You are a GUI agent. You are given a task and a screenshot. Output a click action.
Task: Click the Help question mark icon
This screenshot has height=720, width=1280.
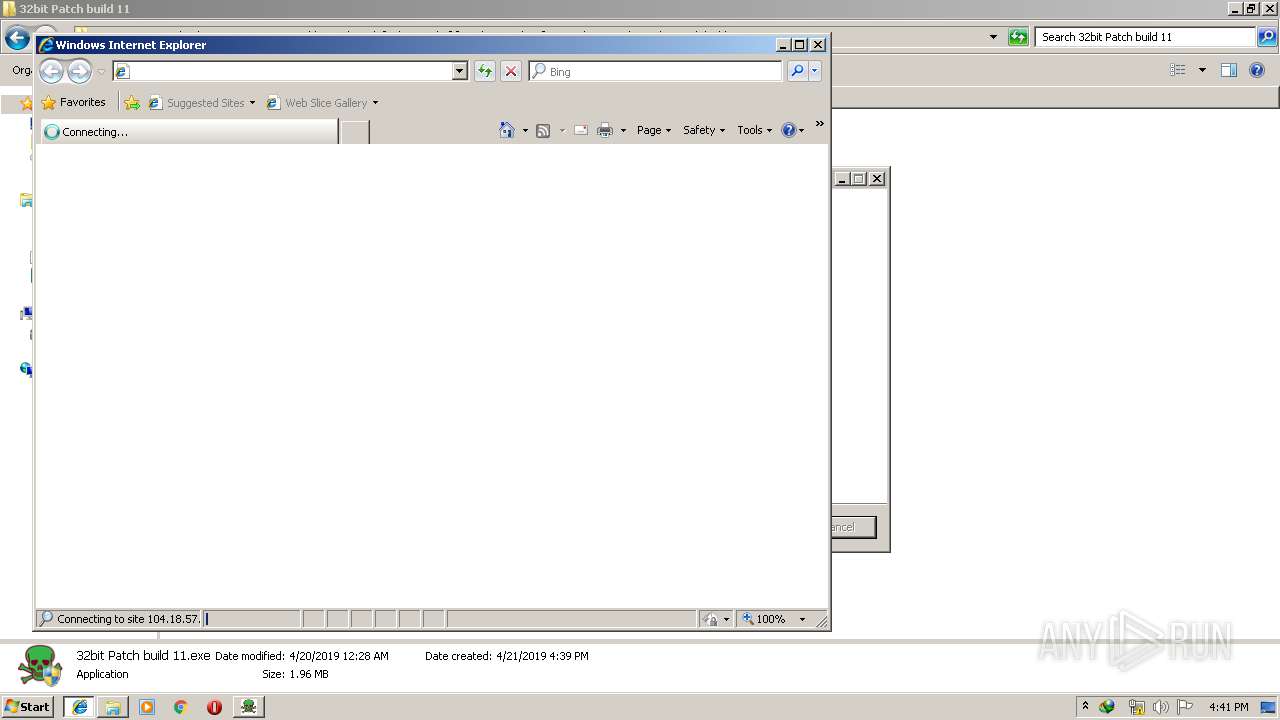point(789,130)
